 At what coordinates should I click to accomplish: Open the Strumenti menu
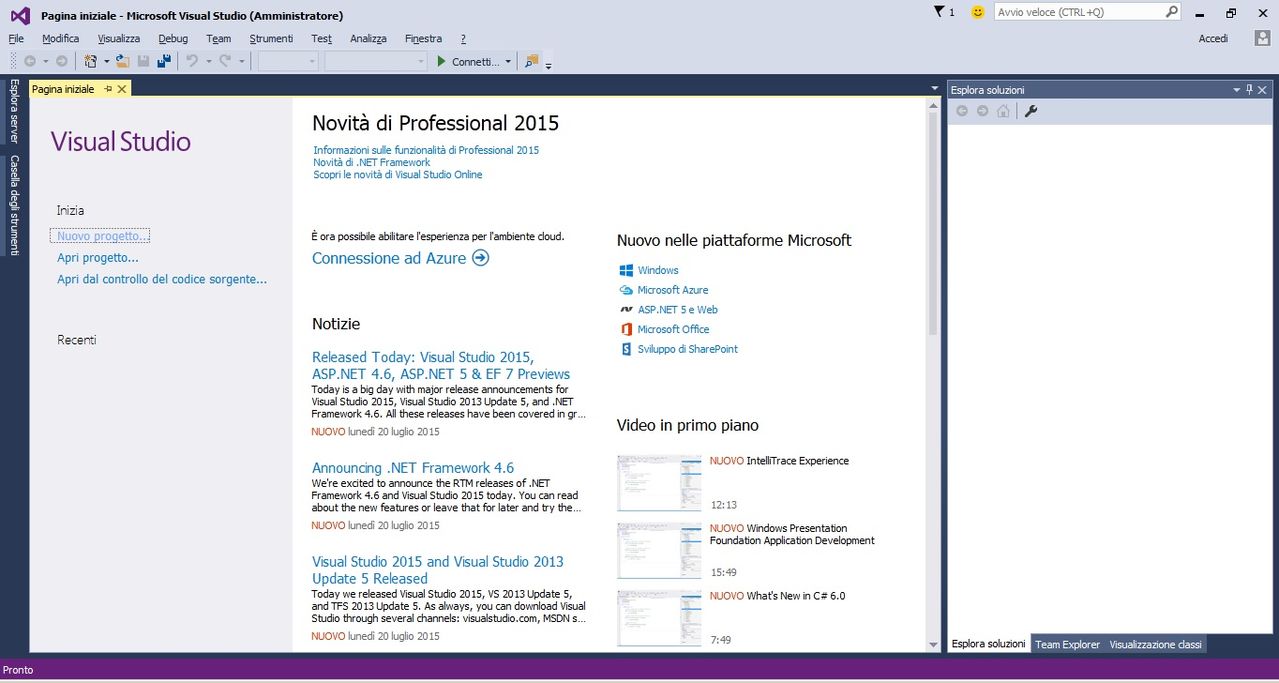(x=271, y=39)
